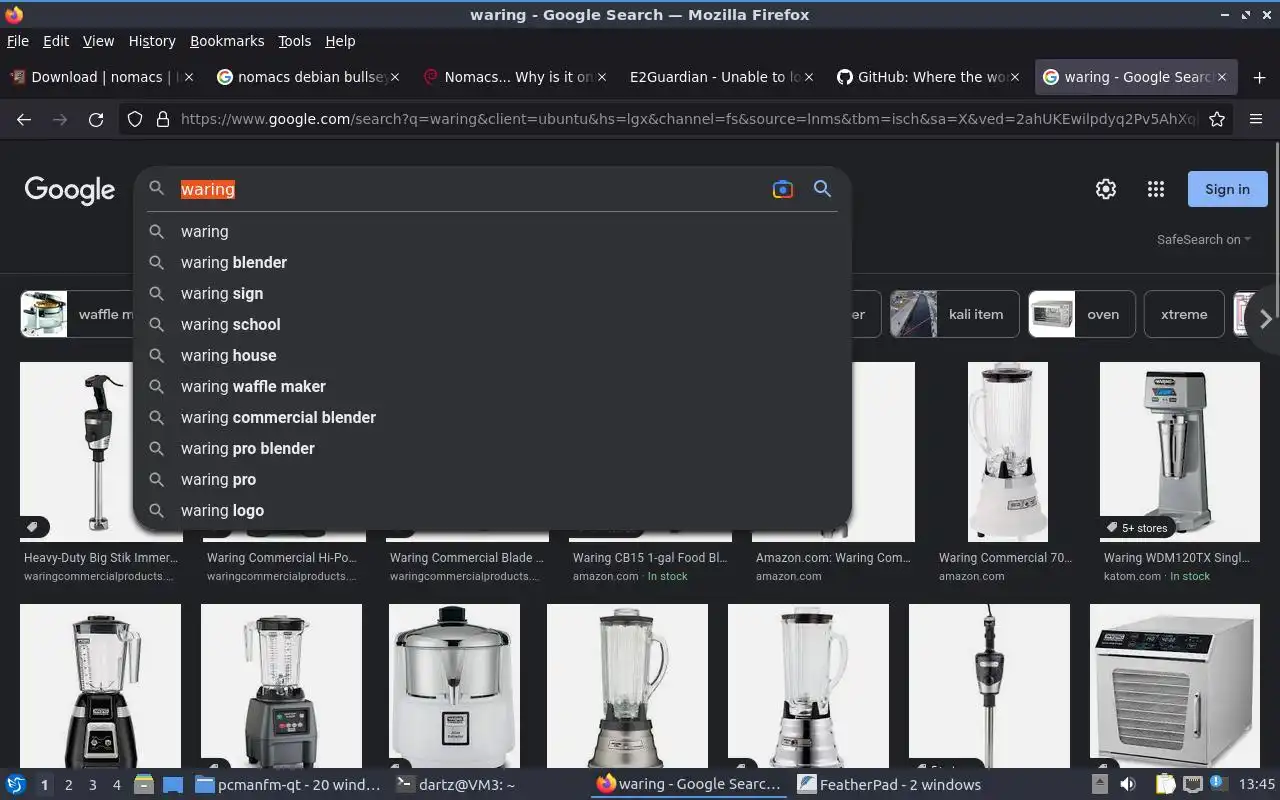Choose 'waring logo' suggestion

pyautogui.click(x=492, y=510)
